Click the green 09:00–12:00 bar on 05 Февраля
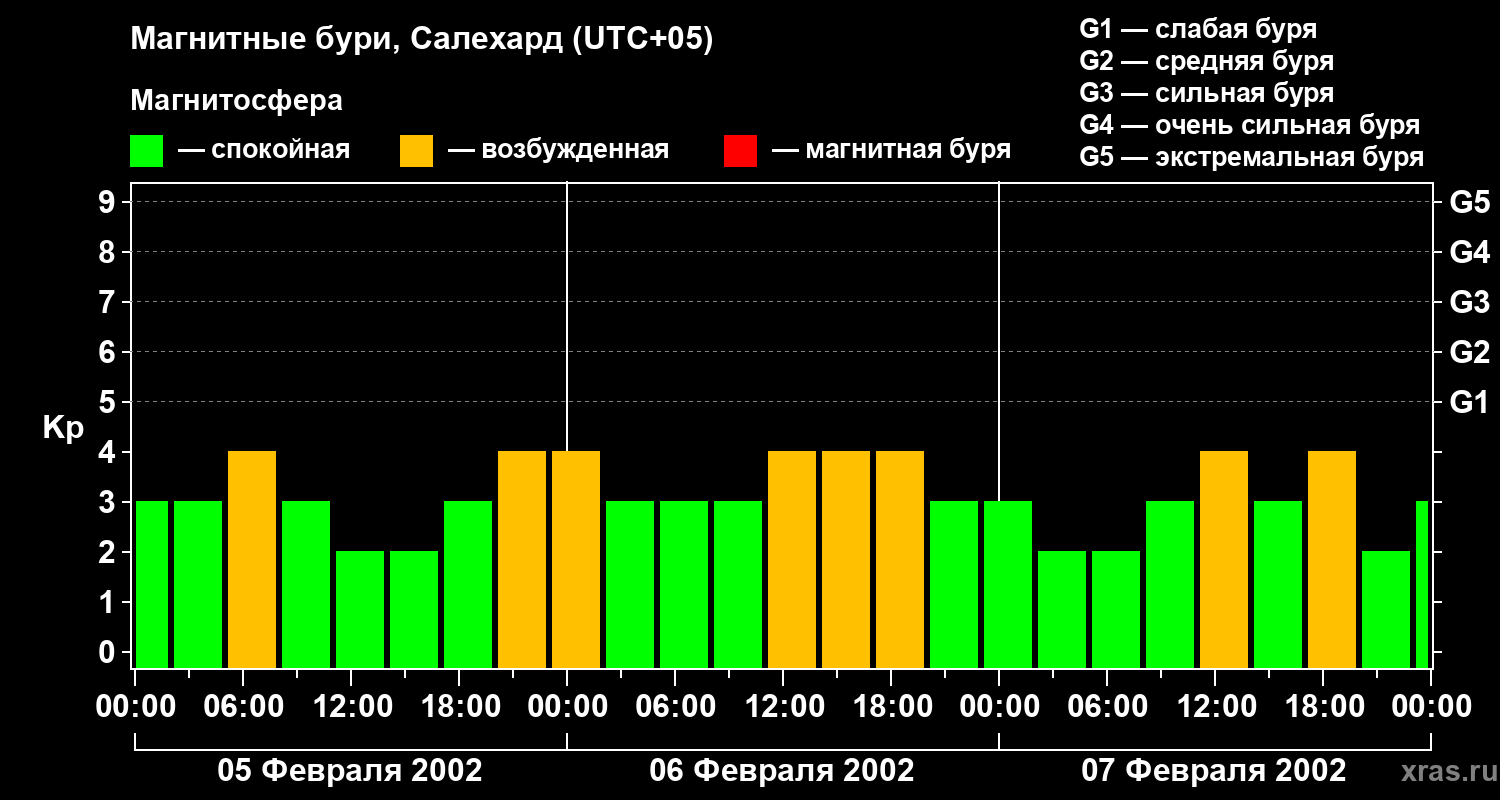 coord(306,585)
